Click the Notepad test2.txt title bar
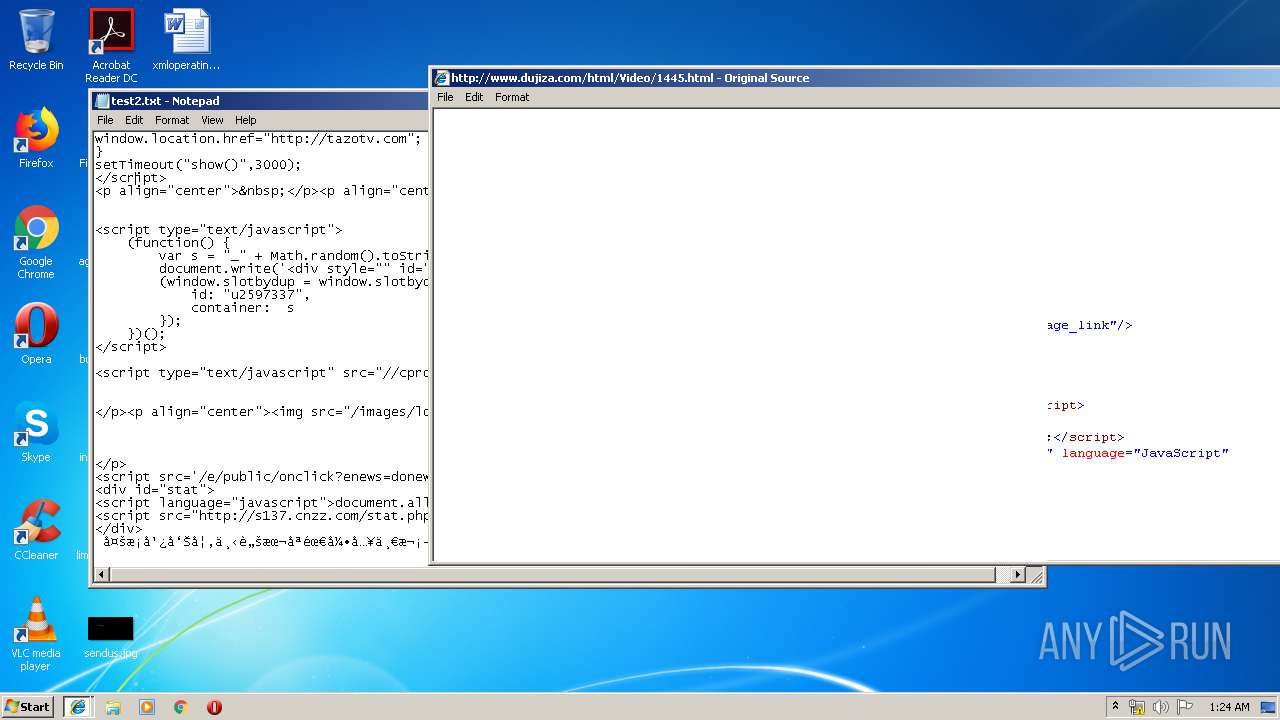 [x=260, y=100]
